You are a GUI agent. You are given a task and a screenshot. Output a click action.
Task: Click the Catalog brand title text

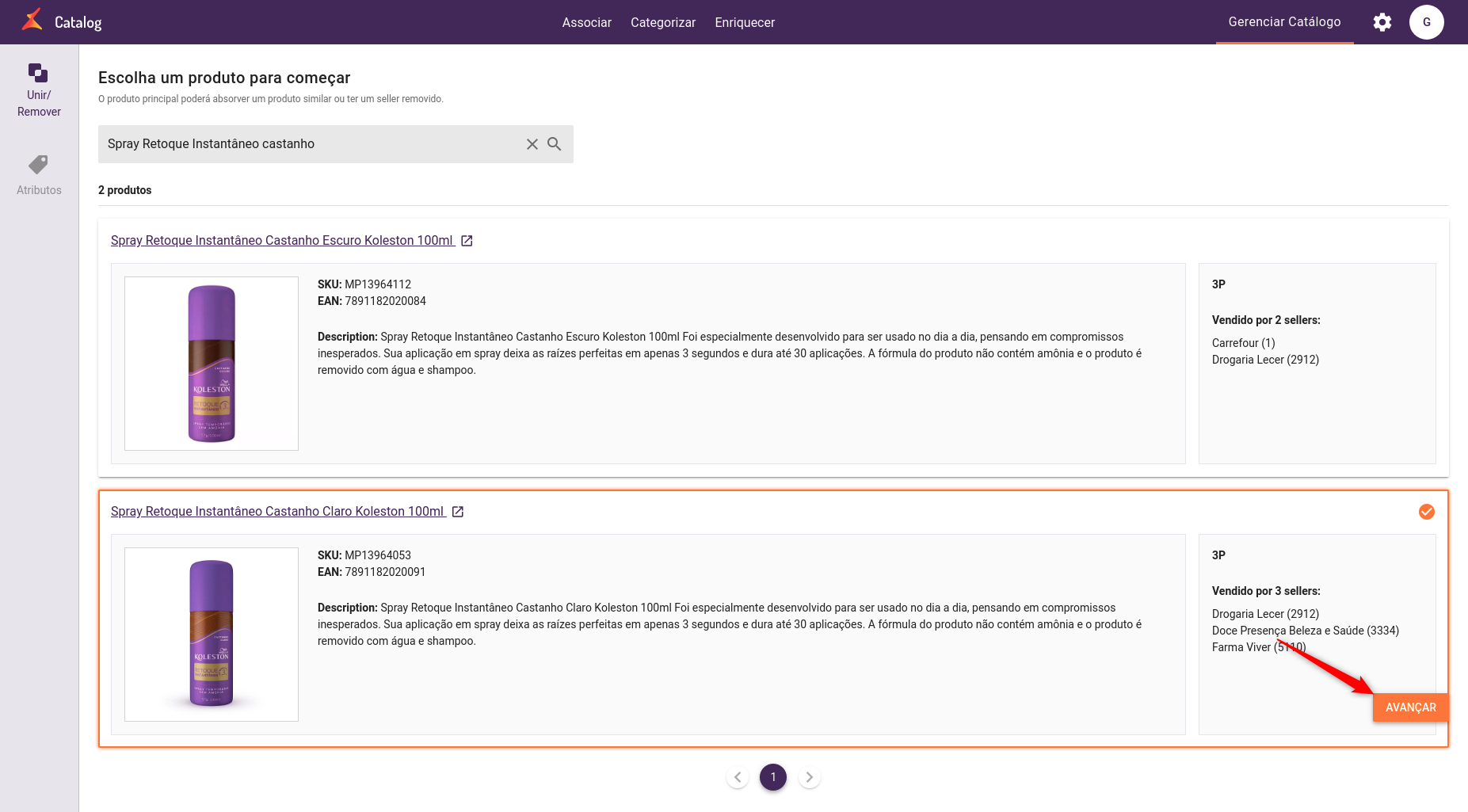(x=78, y=22)
